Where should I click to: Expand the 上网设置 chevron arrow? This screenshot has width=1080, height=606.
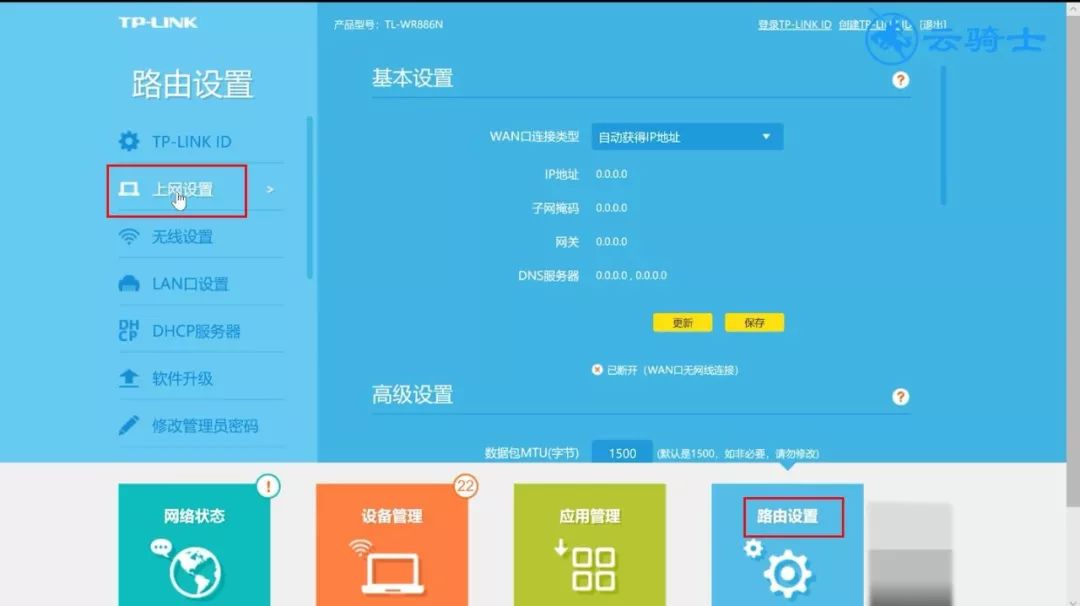(270, 190)
